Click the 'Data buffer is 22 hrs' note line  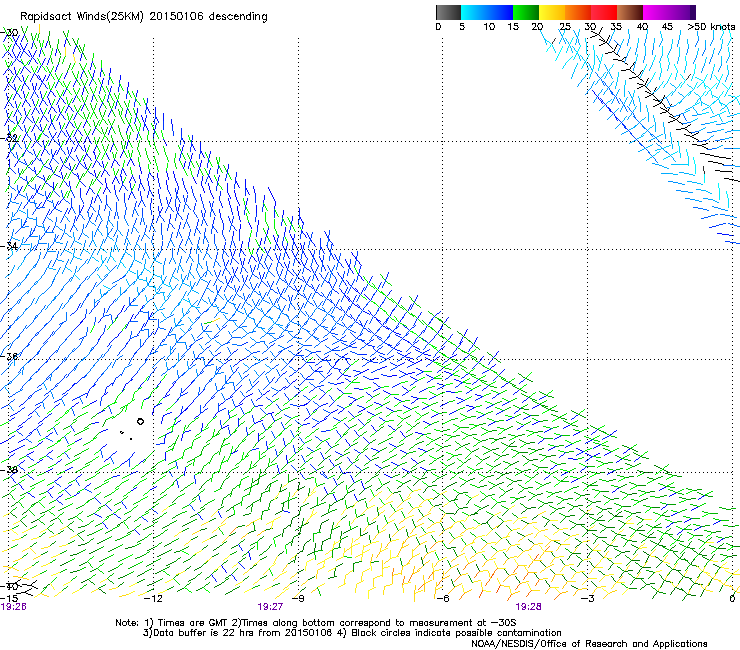point(352,633)
